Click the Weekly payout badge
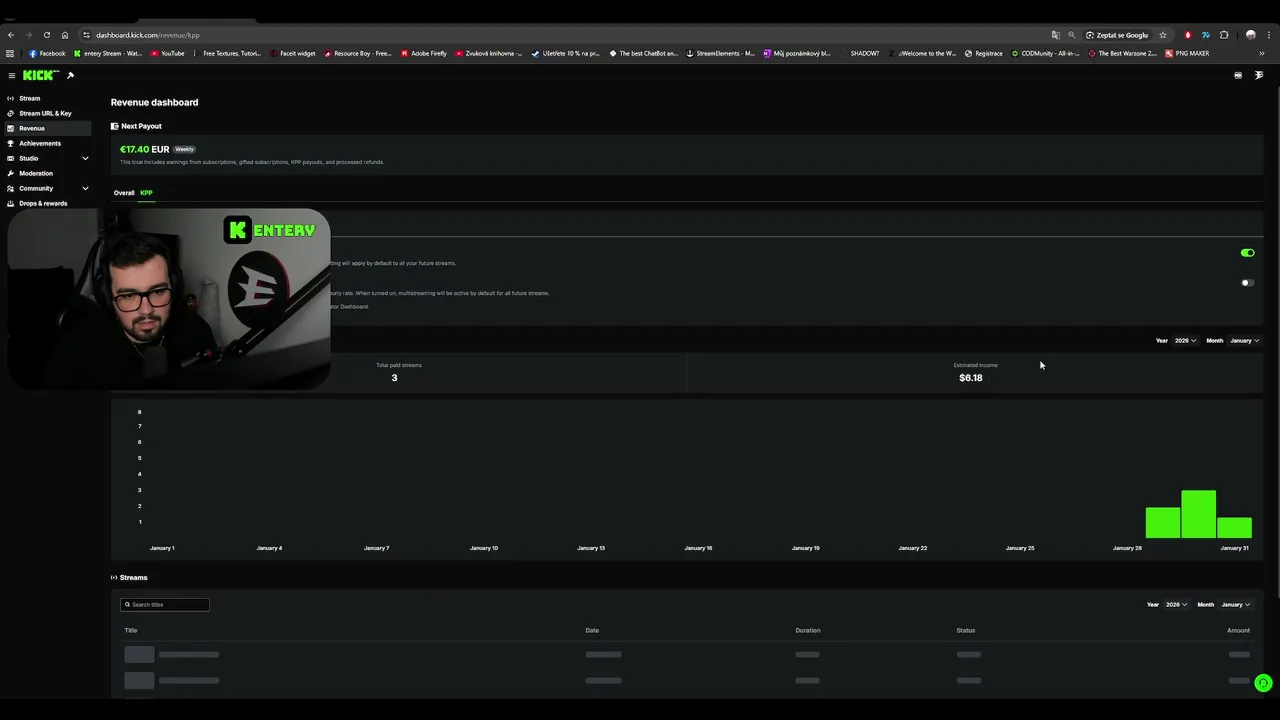Viewport: 1280px width, 720px height. pos(185,149)
